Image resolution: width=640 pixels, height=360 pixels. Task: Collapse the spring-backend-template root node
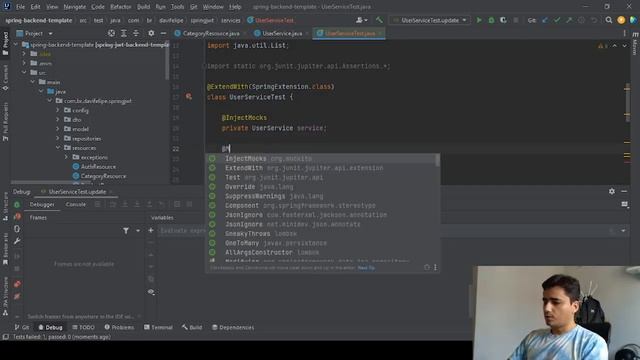pyautogui.click(x=16, y=44)
